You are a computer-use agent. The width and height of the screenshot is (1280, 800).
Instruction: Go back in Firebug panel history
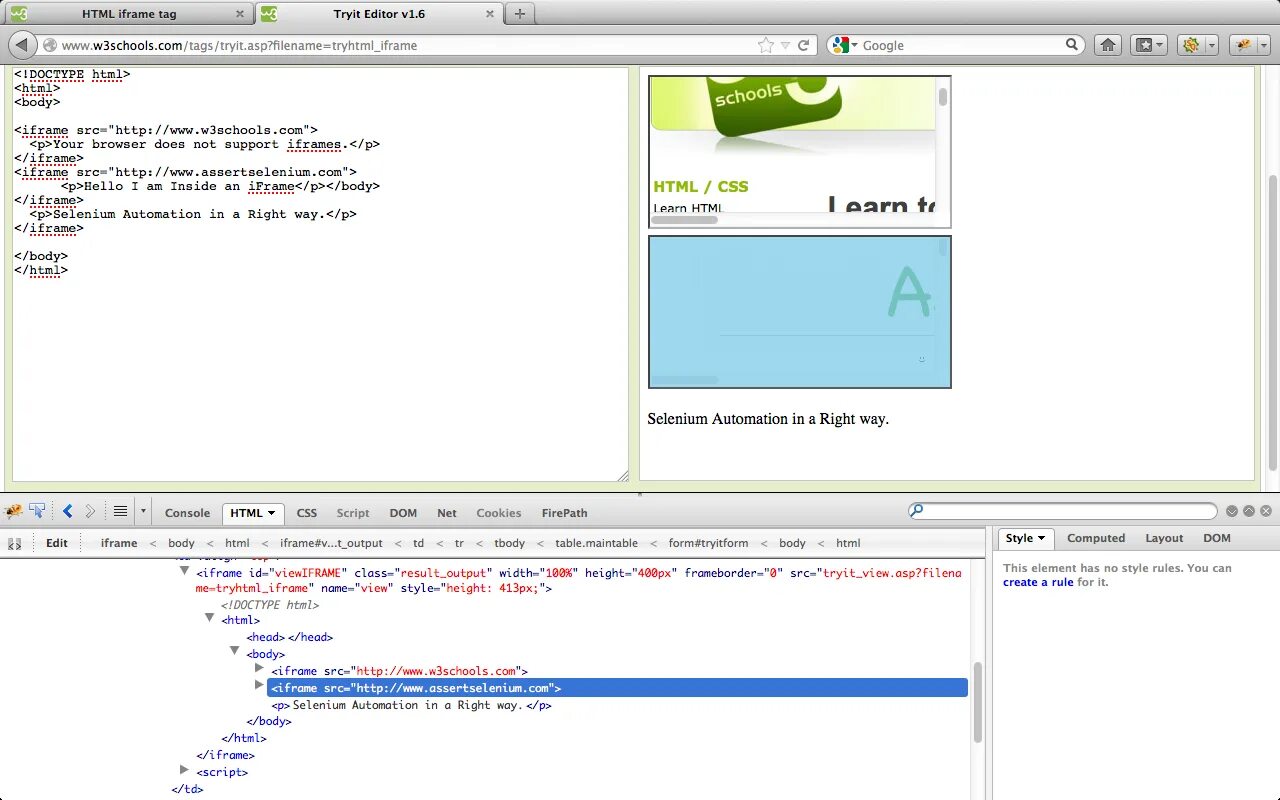click(x=68, y=512)
